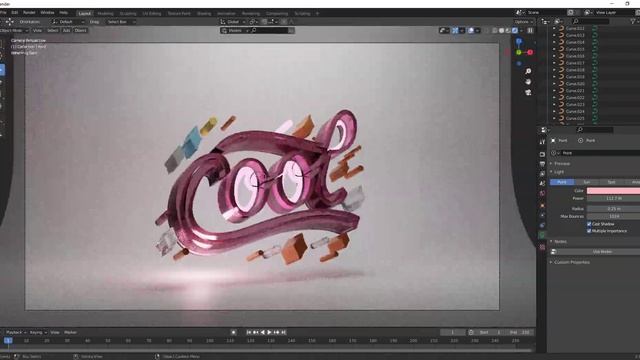
Task: Jump to the next keyframe
Action: [x=276, y=332]
